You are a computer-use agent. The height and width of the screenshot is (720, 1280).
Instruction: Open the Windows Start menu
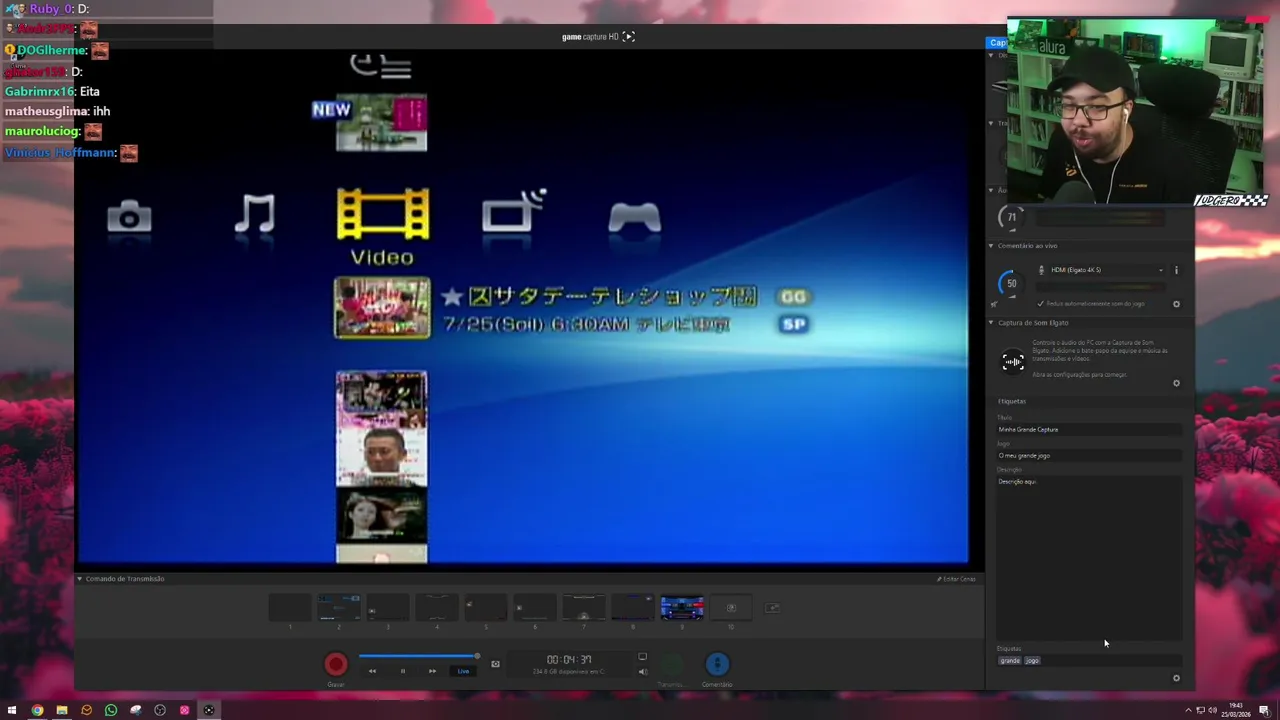coord(12,711)
